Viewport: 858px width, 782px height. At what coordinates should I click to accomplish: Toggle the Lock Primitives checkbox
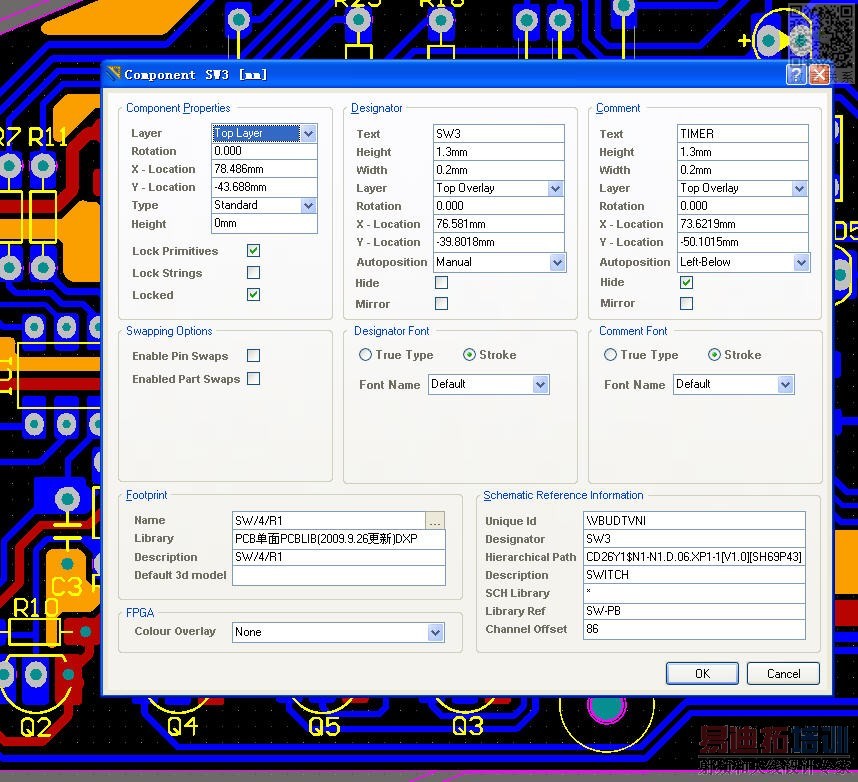point(253,251)
